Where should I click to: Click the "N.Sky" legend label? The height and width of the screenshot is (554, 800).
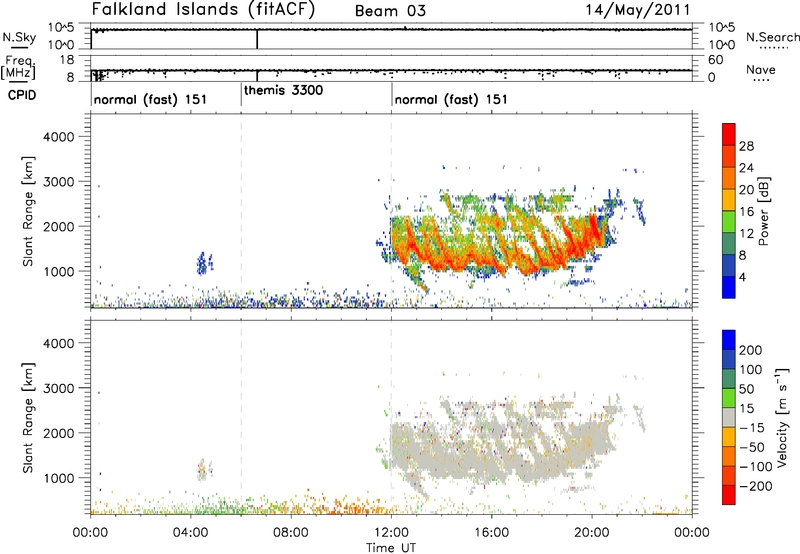click(x=19, y=37)
